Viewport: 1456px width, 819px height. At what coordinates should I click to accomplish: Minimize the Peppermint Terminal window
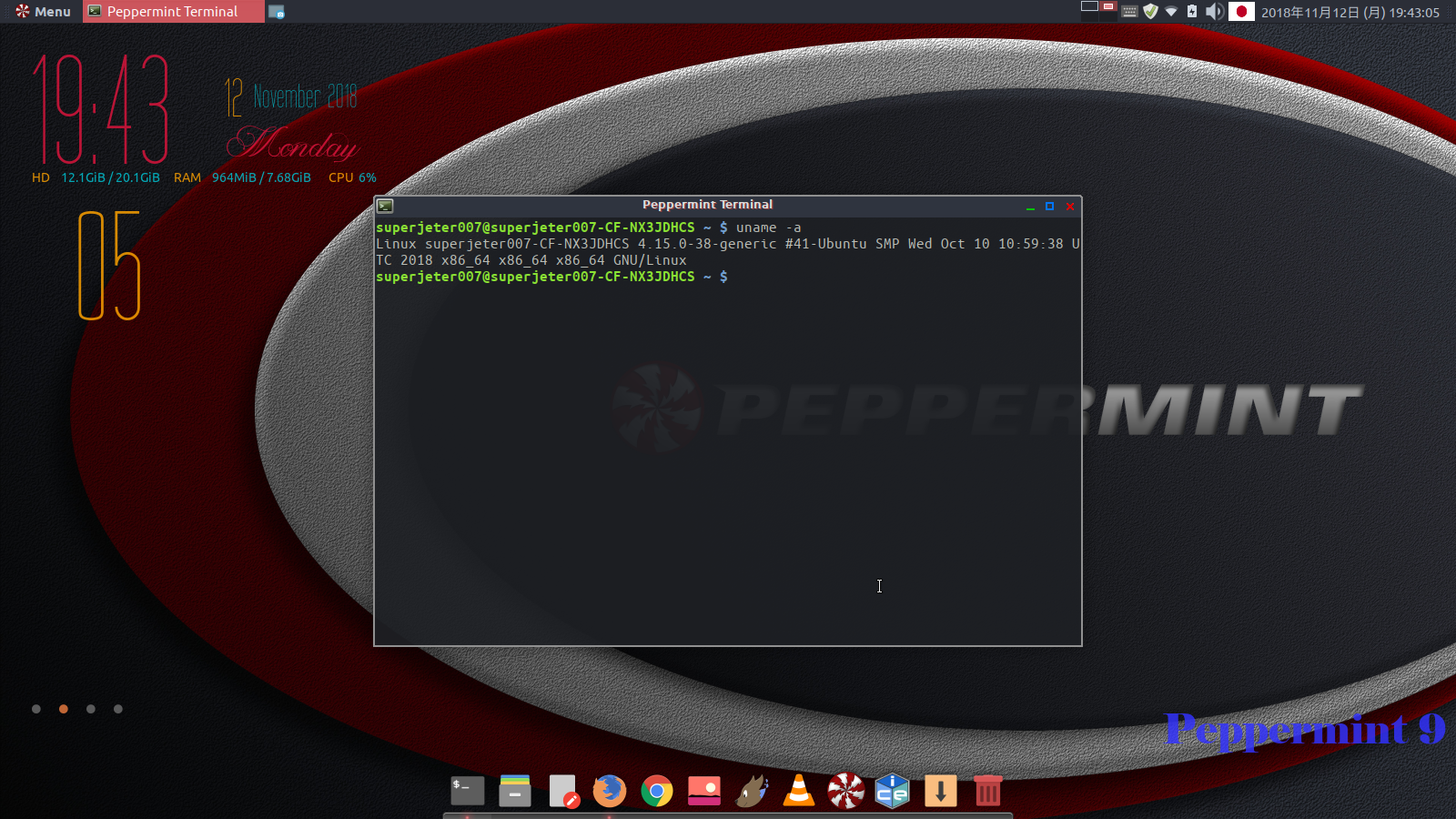click(x=1030, y=207)
